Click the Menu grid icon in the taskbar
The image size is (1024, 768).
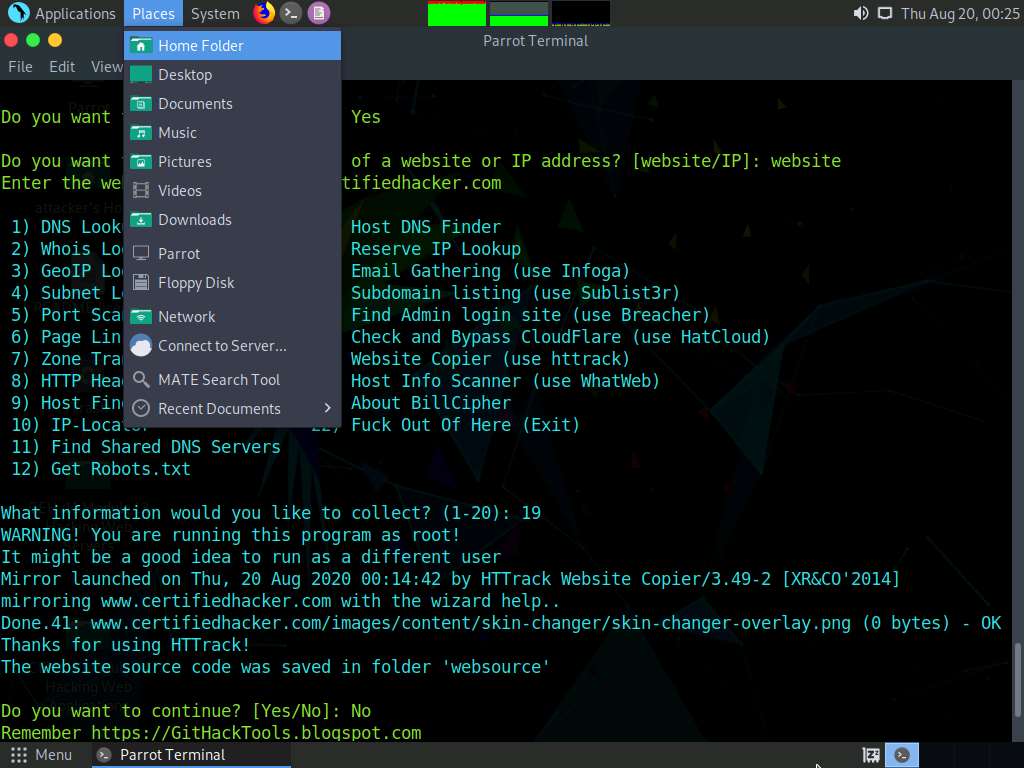click(18, 755)
